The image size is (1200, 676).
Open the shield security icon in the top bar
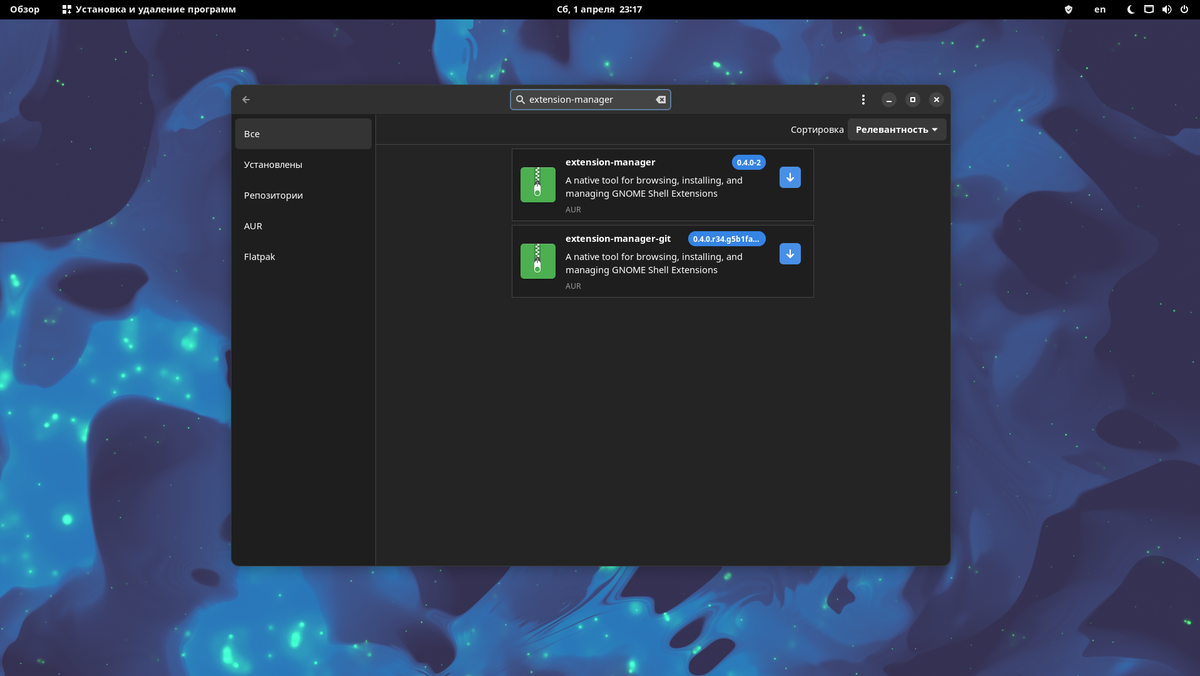point(1067,9)
